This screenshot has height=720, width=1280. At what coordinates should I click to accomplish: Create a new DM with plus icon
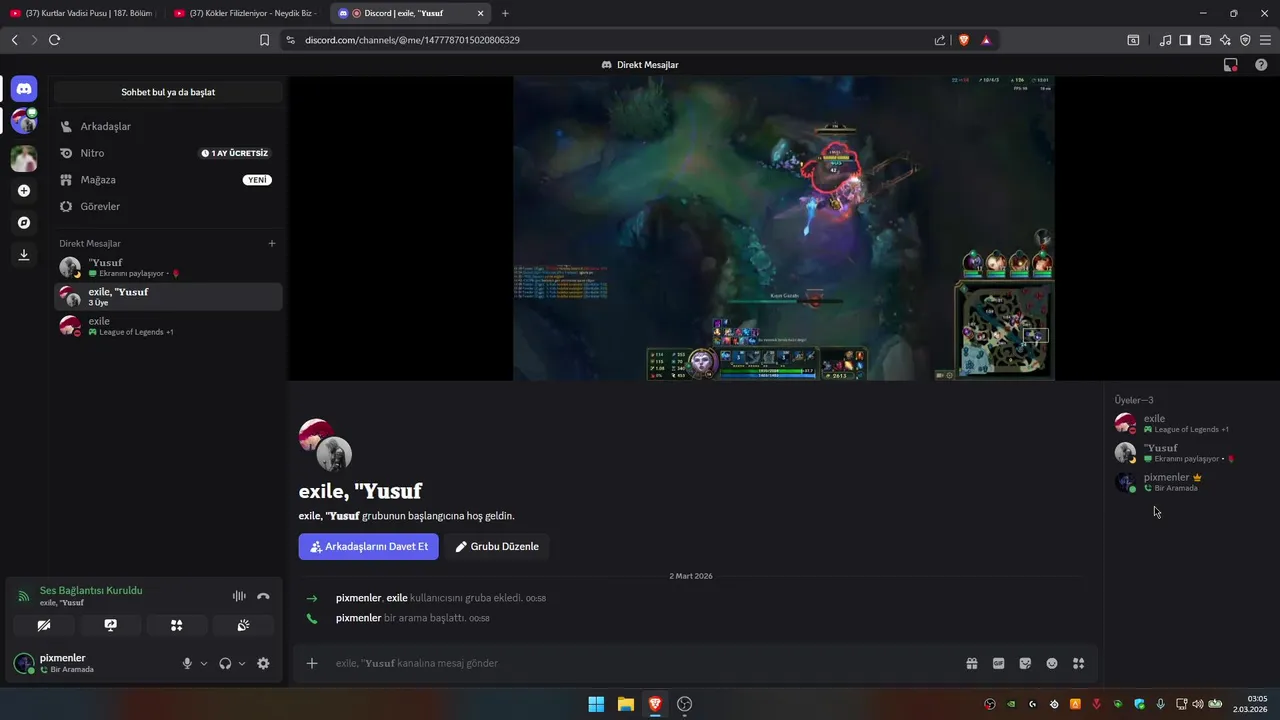pos(271,243)
